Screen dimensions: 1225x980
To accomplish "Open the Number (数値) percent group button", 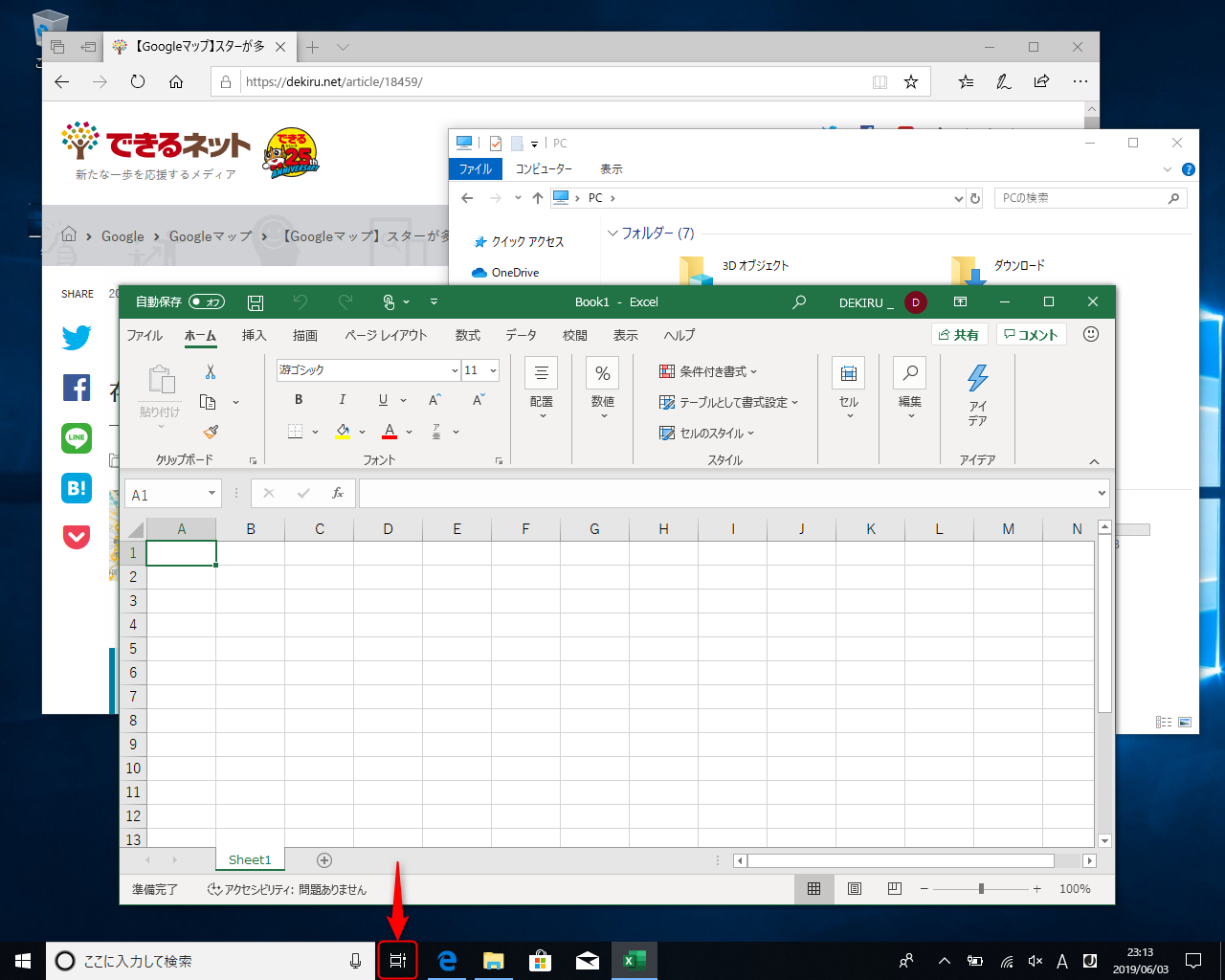I will [603, 388].
